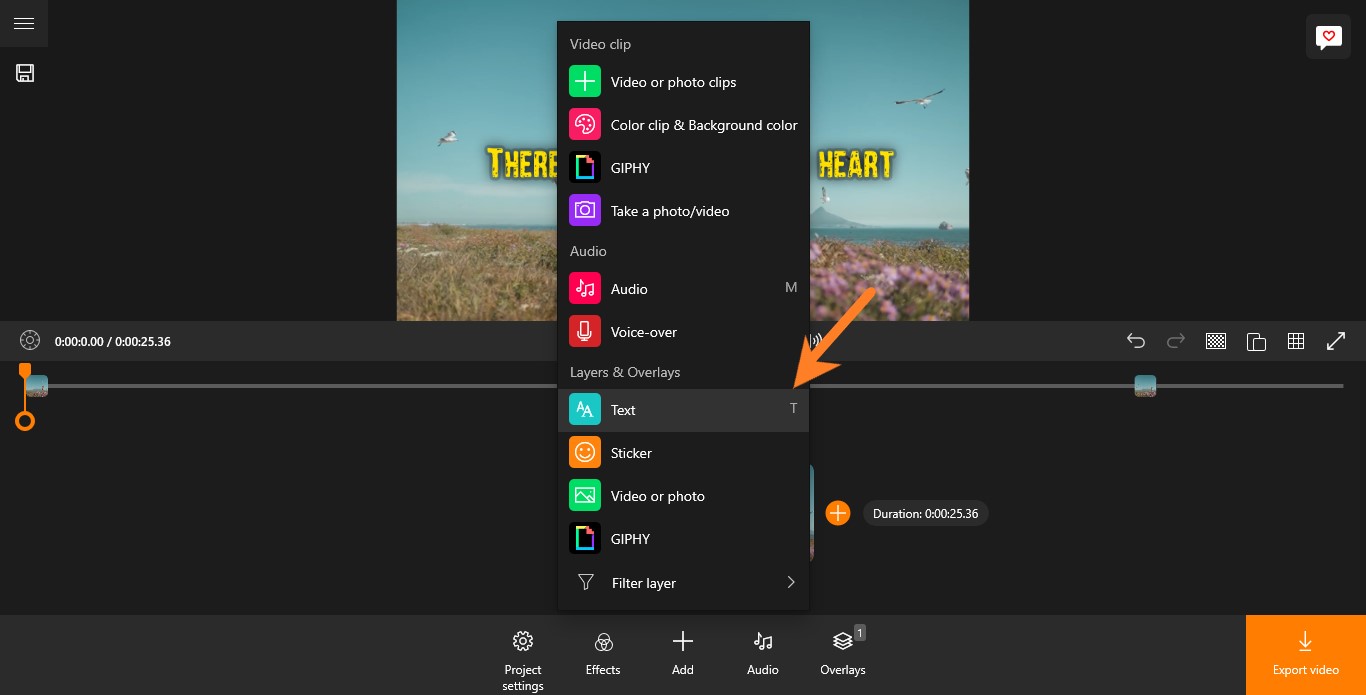
Task: Click the undo arrow
Action: tap(1136, 341)
